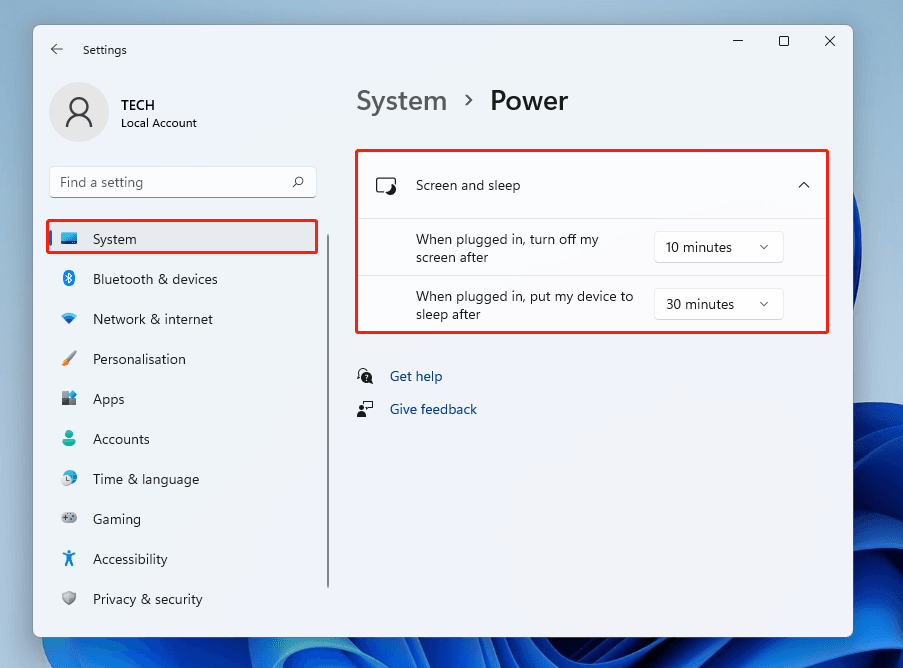Viewport: 903px width, 668px height.
Task: Click the back arrow in Settings
Action: tap(56, 50)
